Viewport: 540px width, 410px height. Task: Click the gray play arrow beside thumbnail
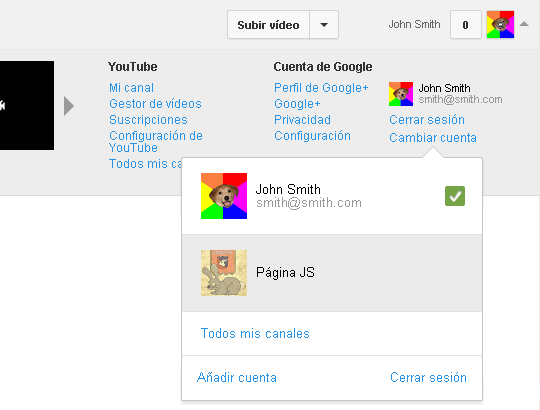tap(69, 106)
